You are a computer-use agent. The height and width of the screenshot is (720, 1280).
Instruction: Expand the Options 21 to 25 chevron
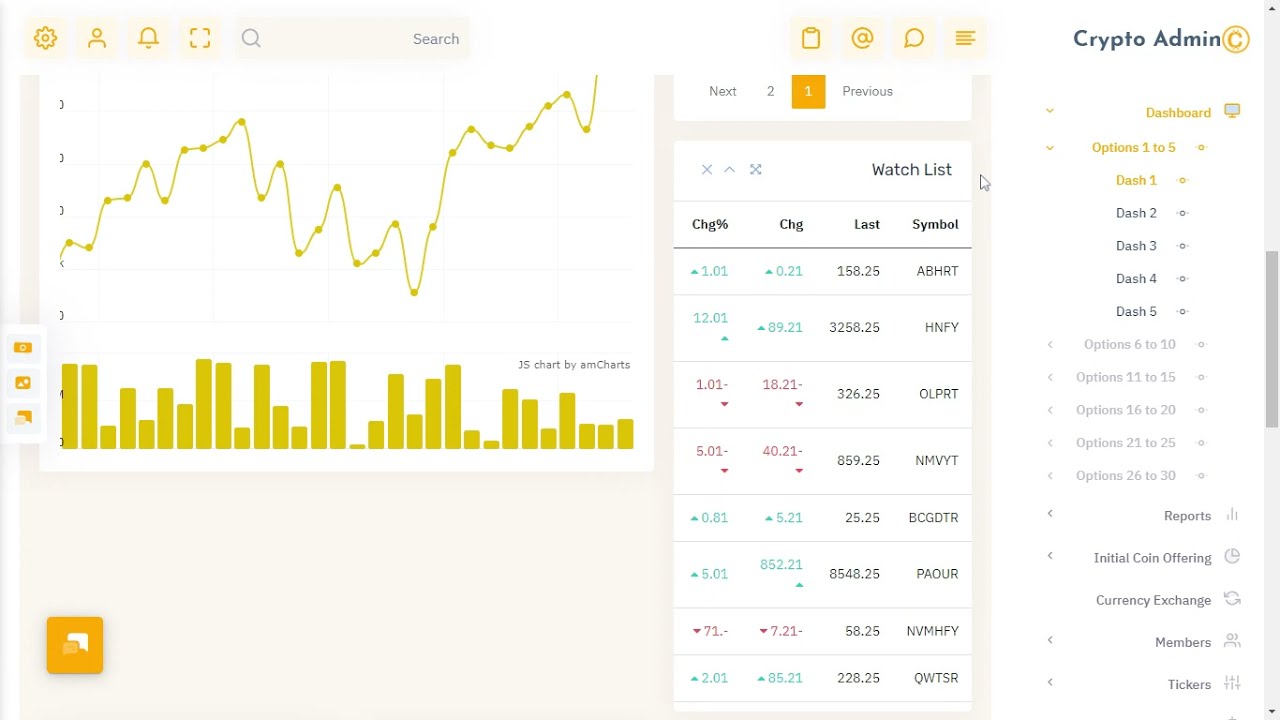tap(1050, 443)
